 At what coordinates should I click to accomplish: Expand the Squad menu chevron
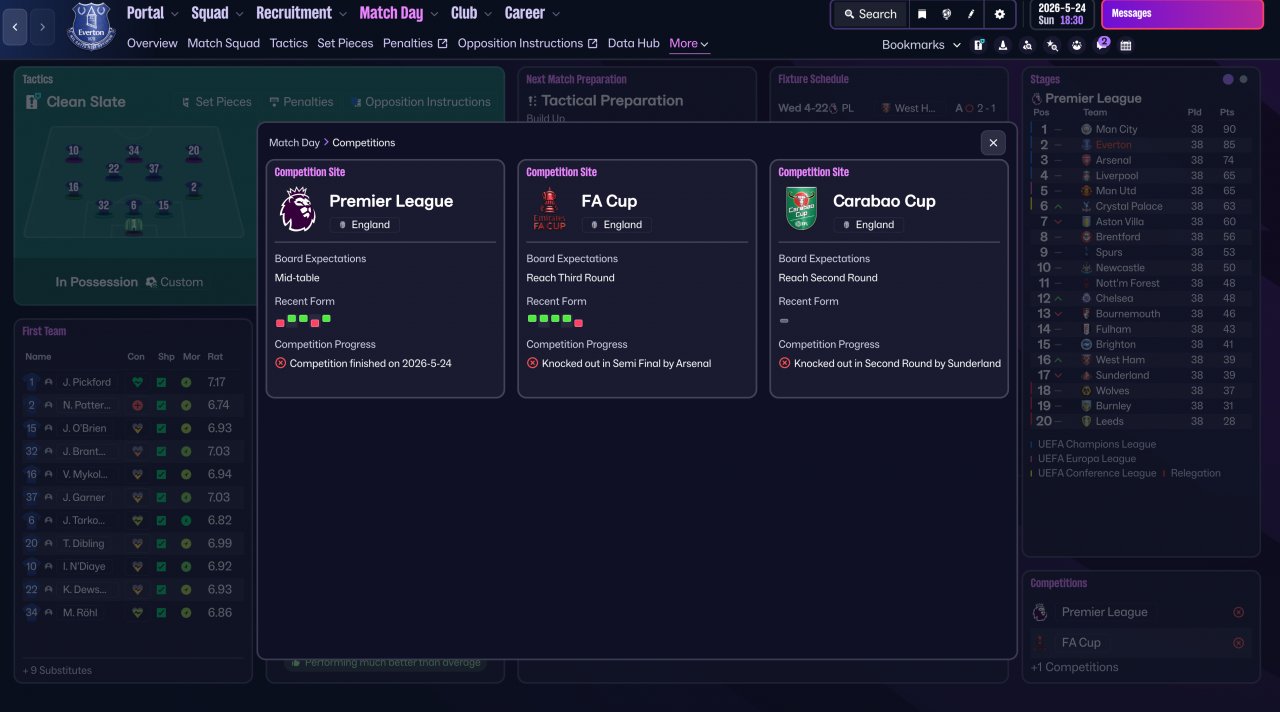240,14
